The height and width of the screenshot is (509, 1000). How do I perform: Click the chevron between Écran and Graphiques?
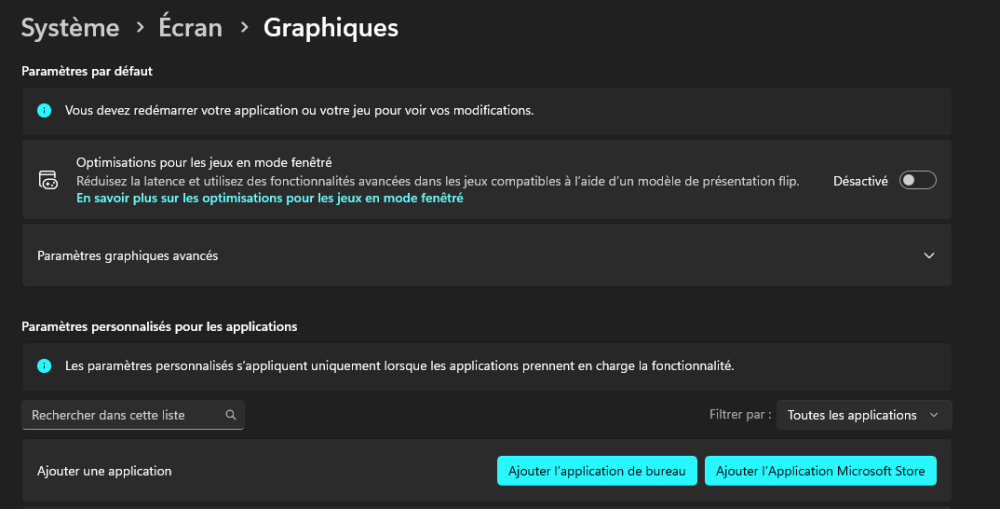[243, 29]
